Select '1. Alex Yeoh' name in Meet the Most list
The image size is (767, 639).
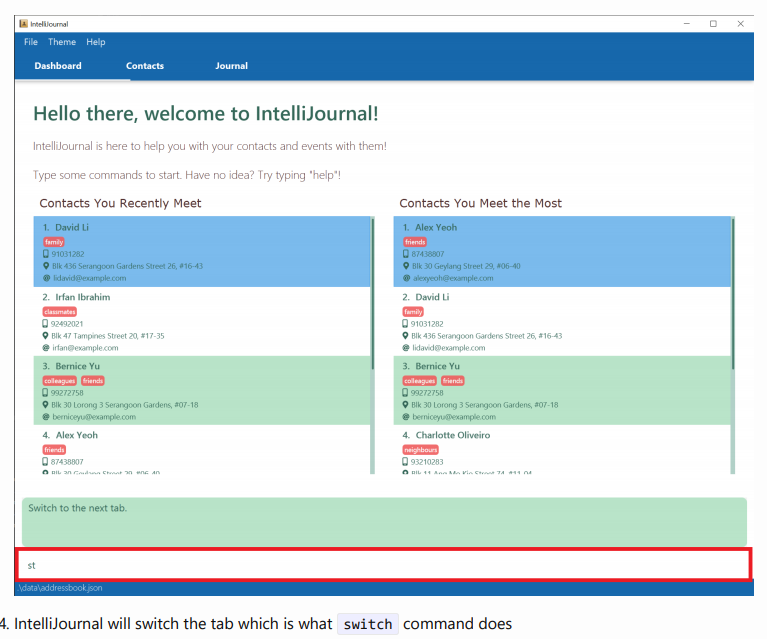point(430,228)
